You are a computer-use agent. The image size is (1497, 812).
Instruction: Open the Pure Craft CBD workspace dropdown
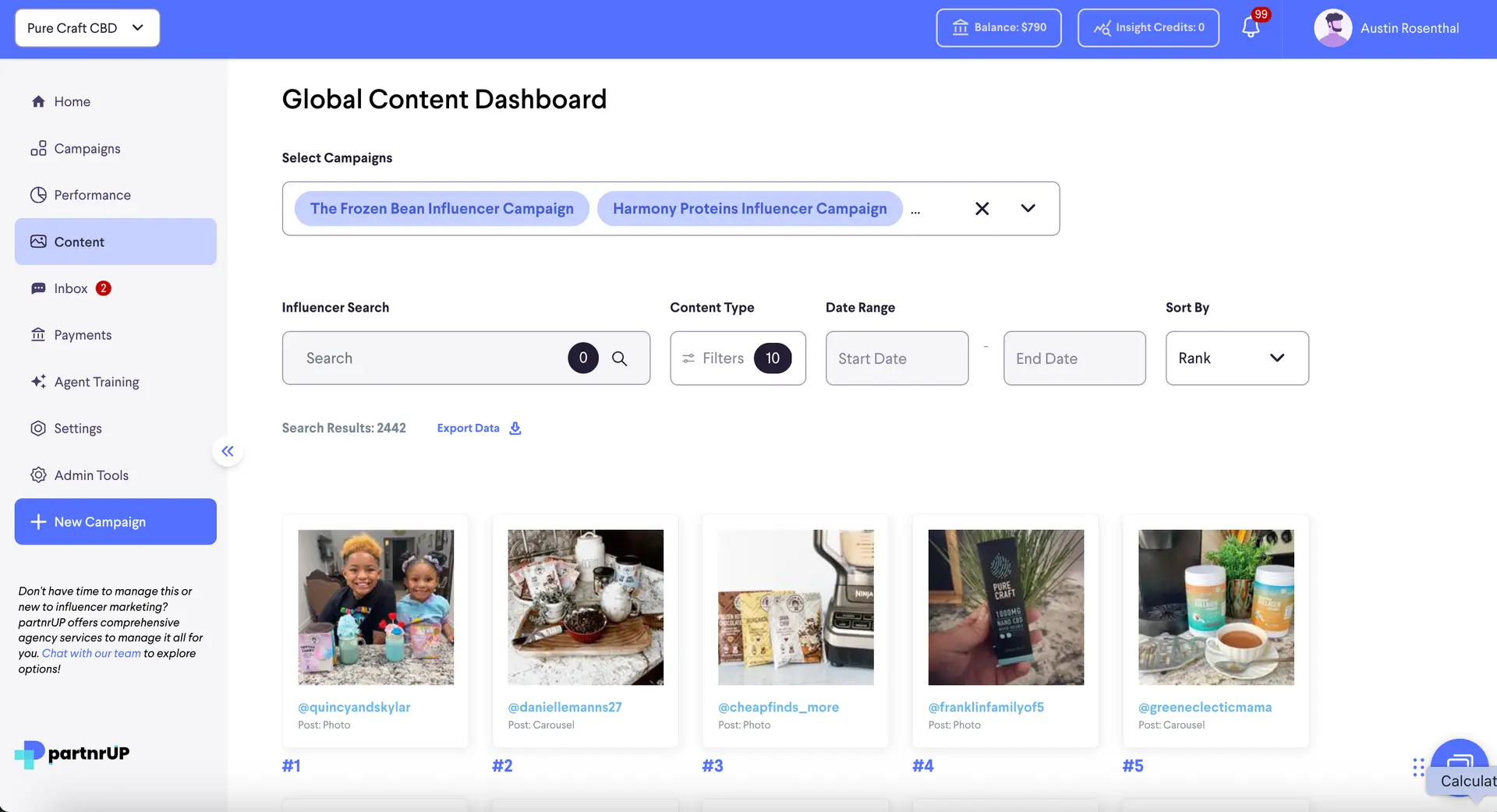(87, 28)
